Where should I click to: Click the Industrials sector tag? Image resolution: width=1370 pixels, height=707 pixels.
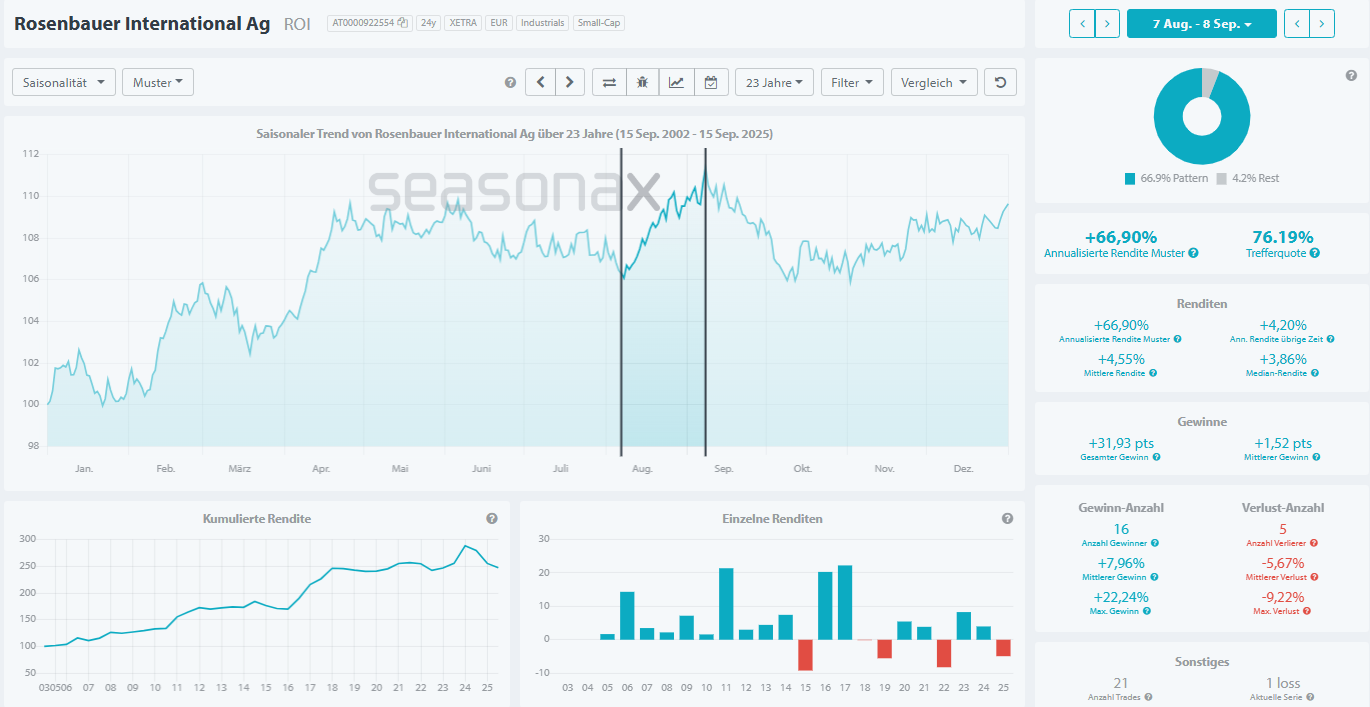(543, 23)
